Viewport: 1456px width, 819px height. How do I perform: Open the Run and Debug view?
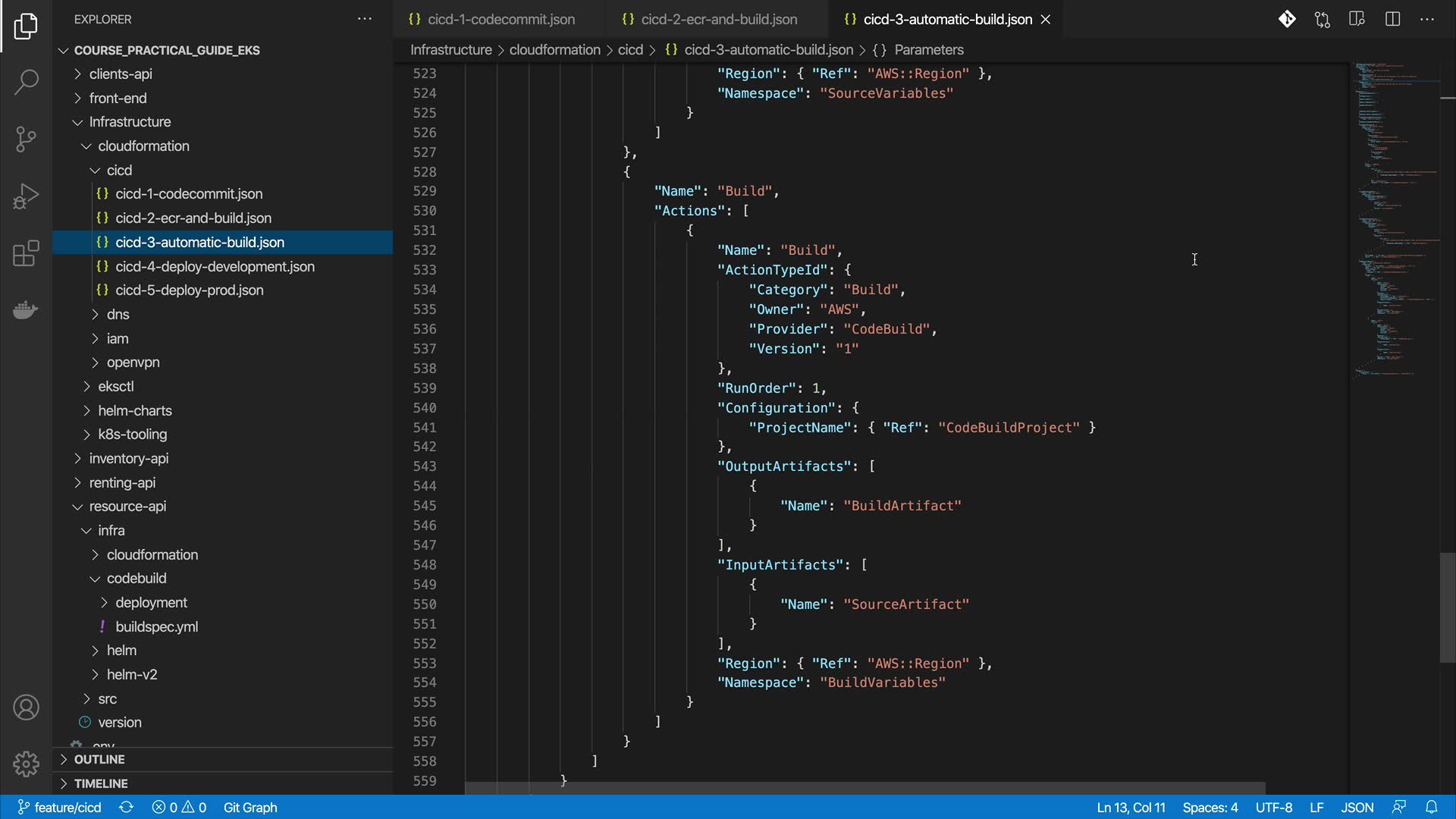tap(26, 196)
